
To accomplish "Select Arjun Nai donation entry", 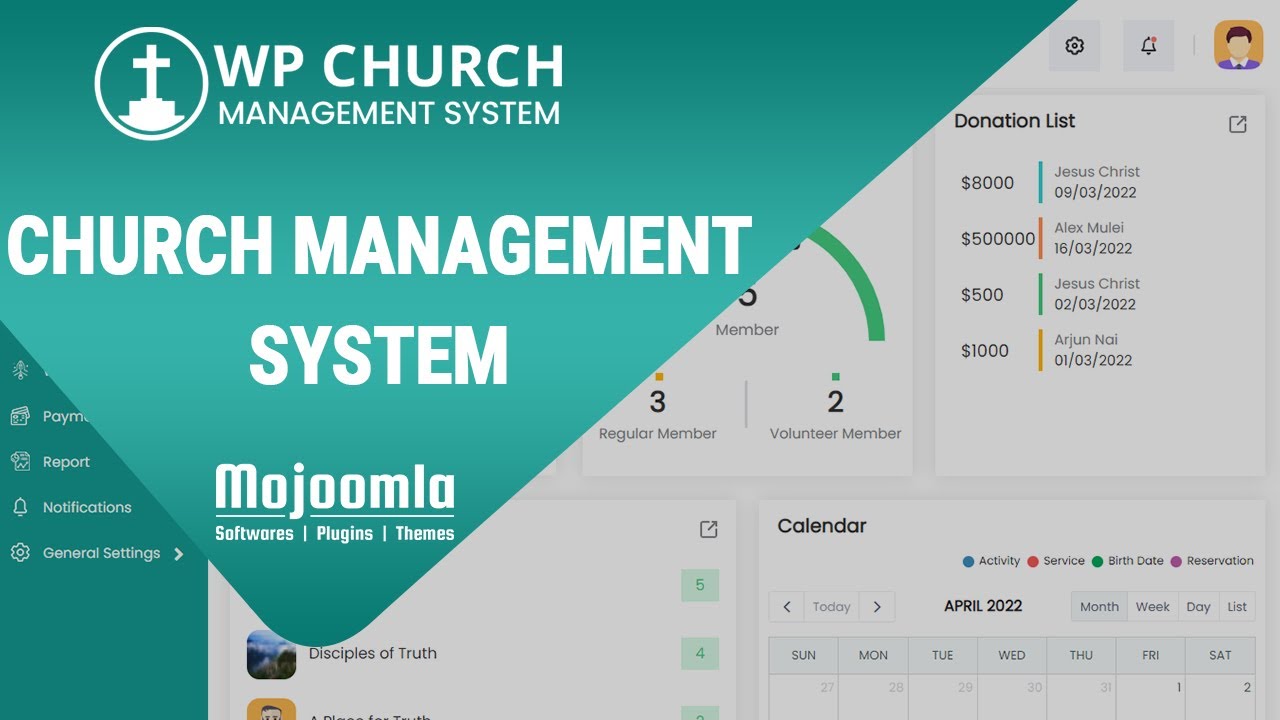I will pyautogui.click(x=1093, y=350).
